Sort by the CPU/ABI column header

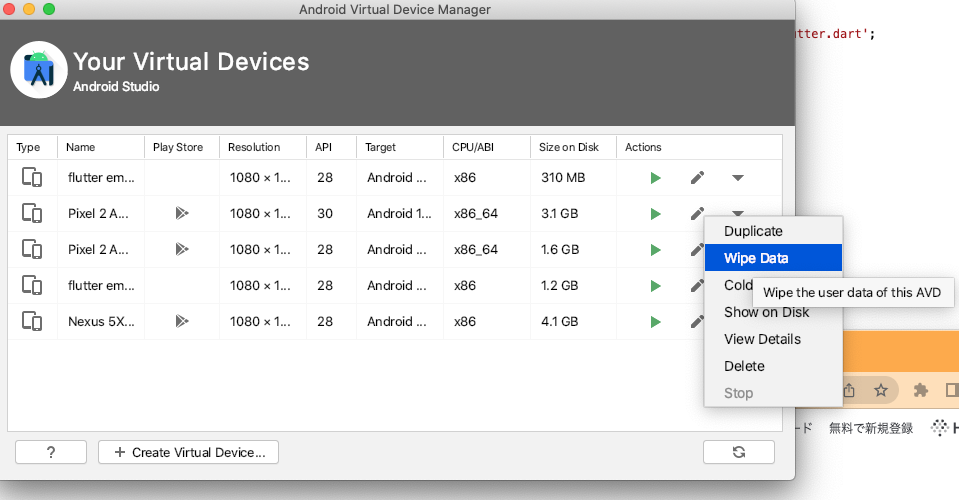[x=487, y=147]
